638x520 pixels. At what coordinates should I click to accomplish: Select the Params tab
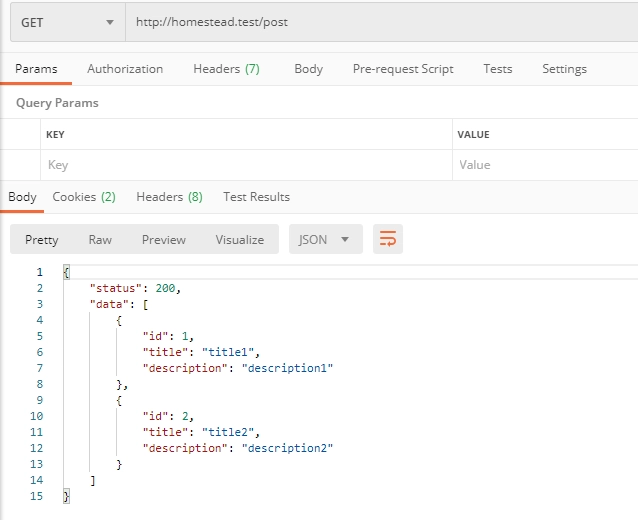(x=36, y=69)
